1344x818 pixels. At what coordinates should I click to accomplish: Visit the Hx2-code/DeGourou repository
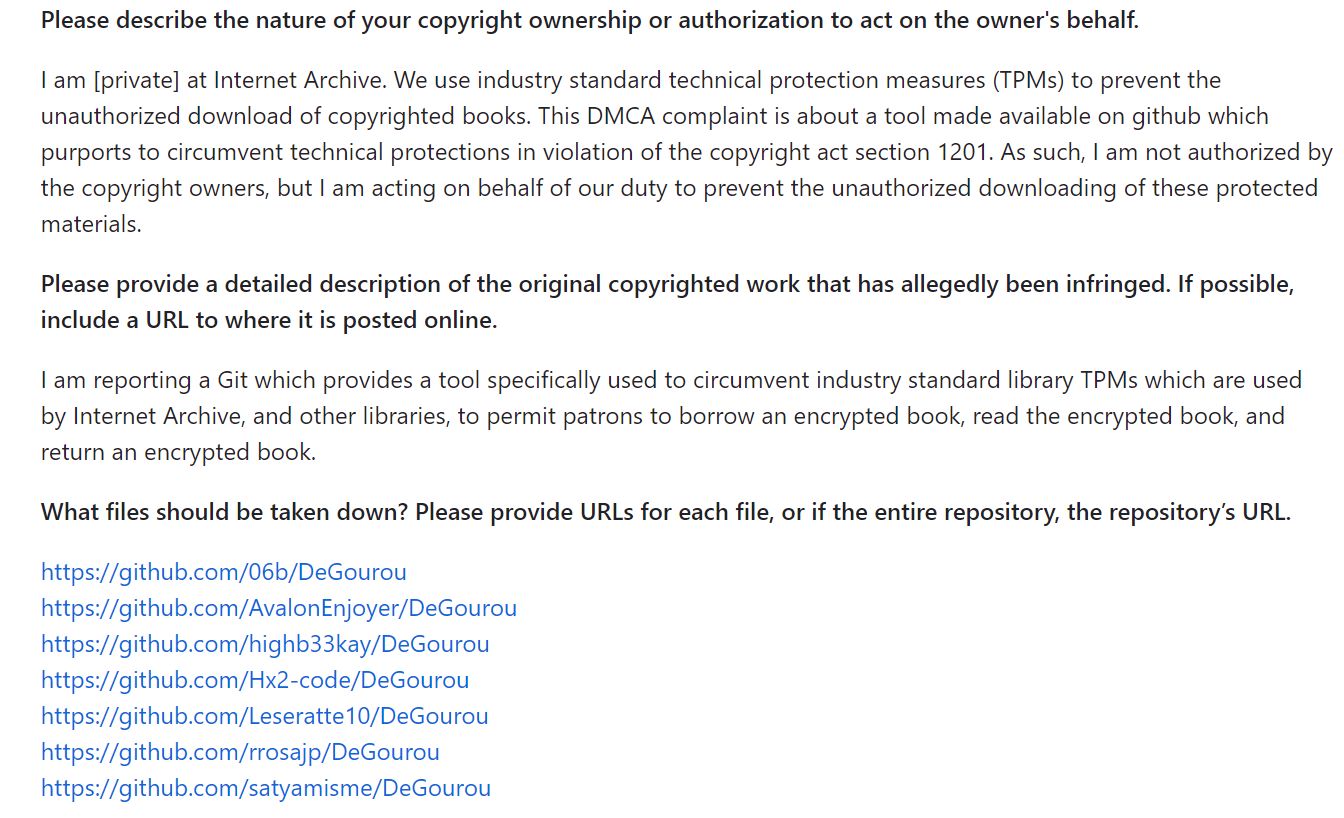[255, 680]
